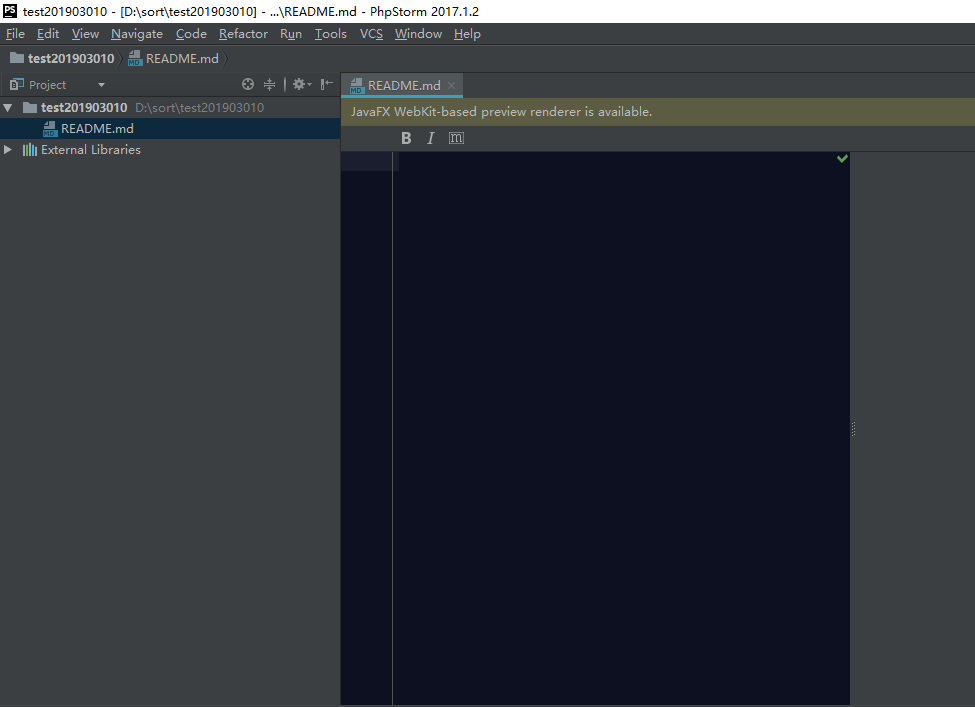This screenshot has width=975, height=707.
Task: Click inside the markdown editor text area
Action: [x=622, y=428]
